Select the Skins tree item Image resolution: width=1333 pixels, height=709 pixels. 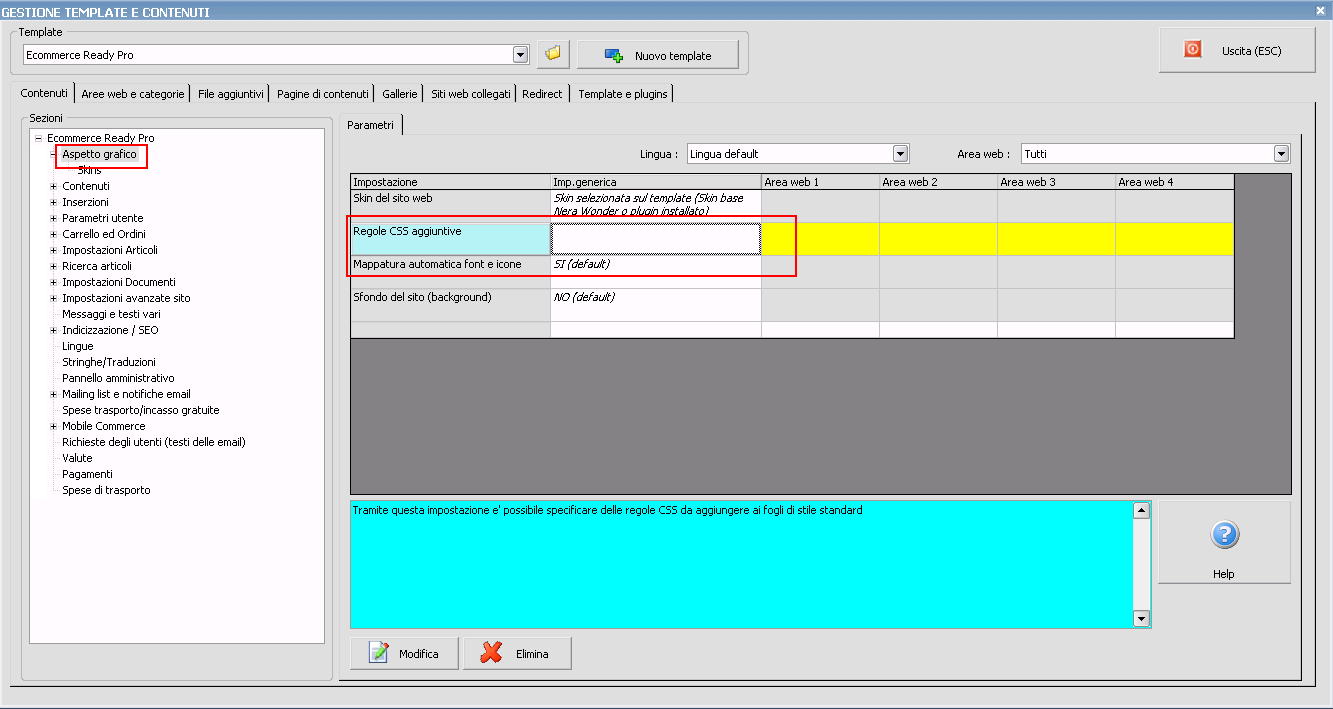[89, 170]
